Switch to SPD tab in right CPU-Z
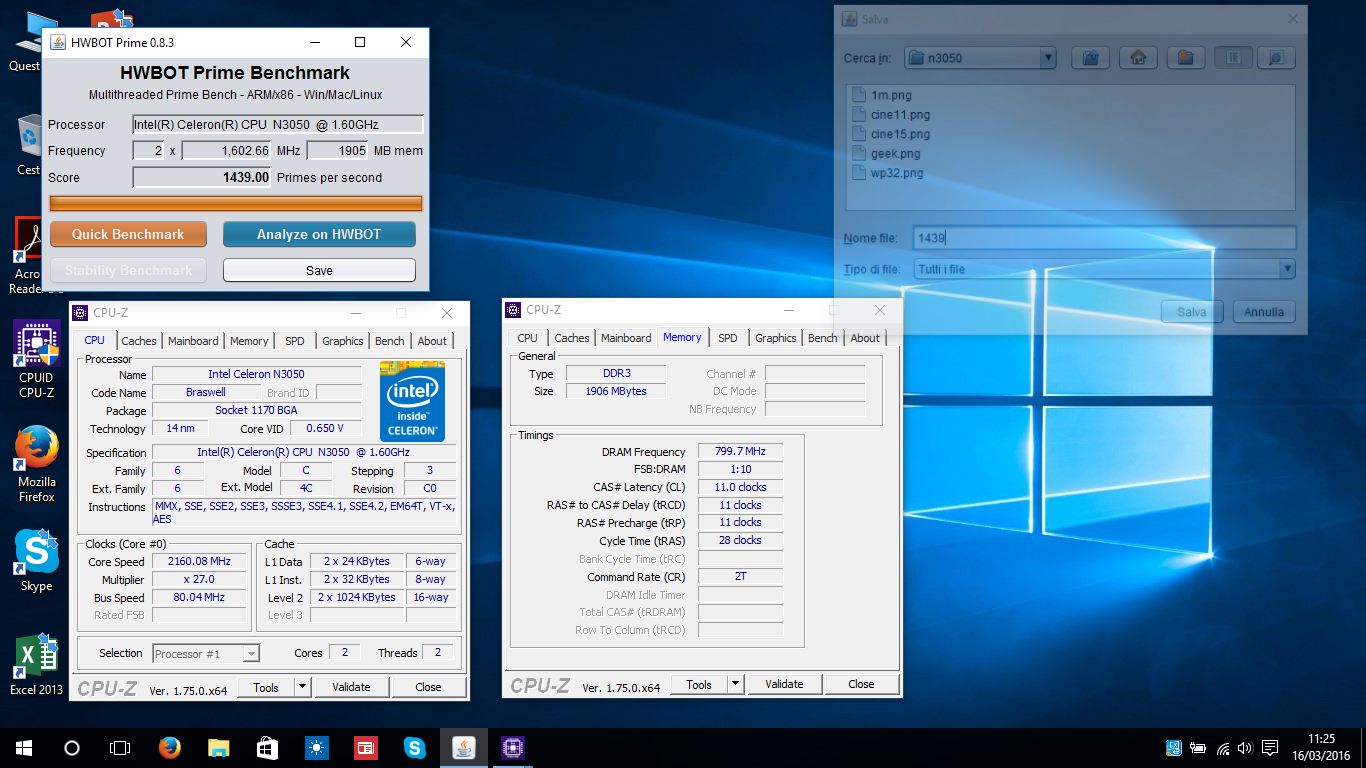The width and height of the screenshot is (1366, 768). click(728, 338)
